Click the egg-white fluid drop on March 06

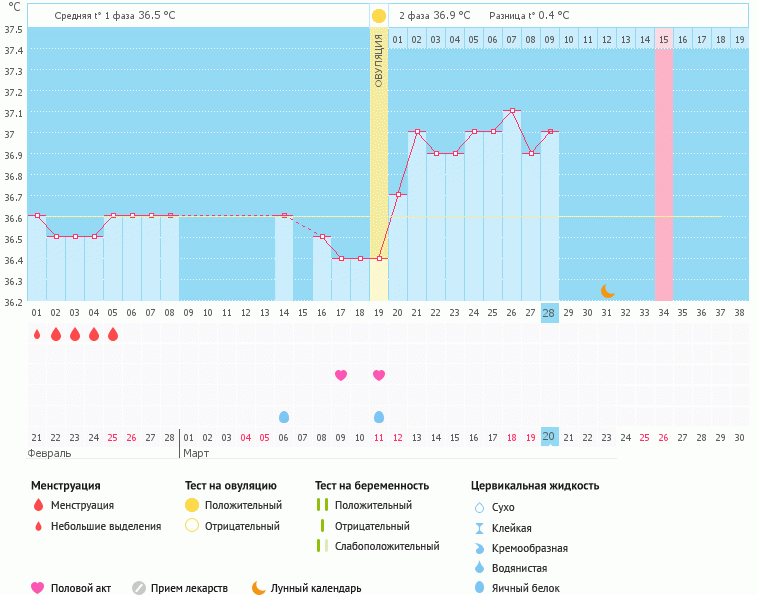click(284, 416)
